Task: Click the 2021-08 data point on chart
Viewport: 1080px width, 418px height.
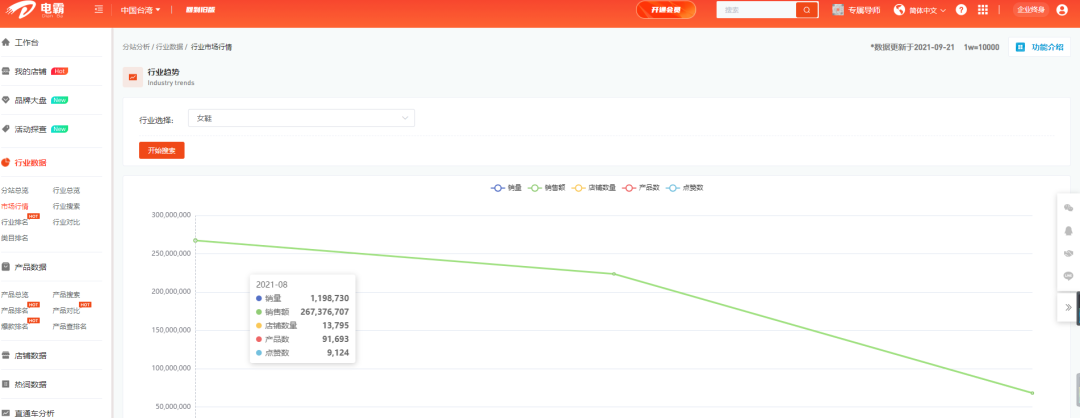Action: 196,240
